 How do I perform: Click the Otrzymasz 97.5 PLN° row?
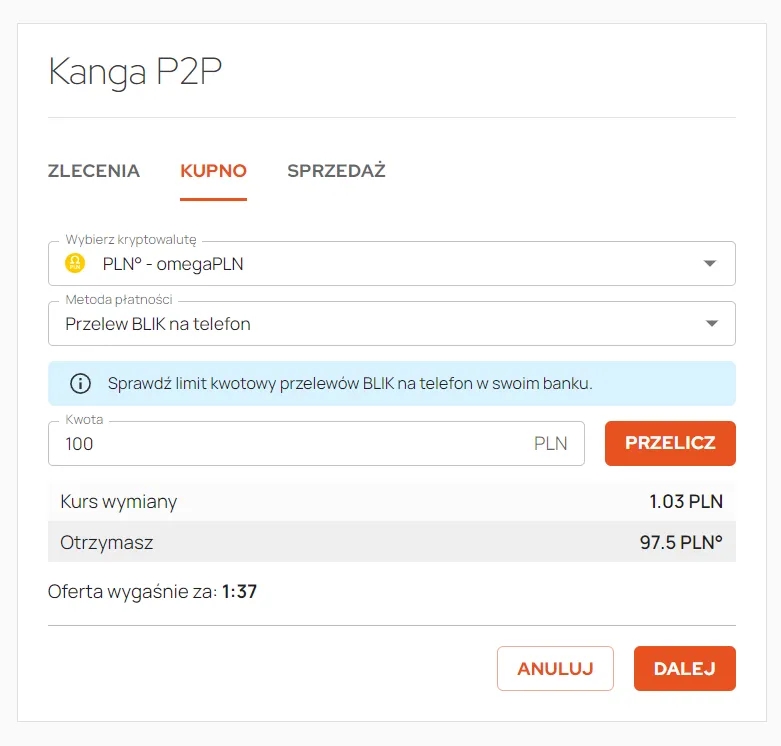coord(391,542)
